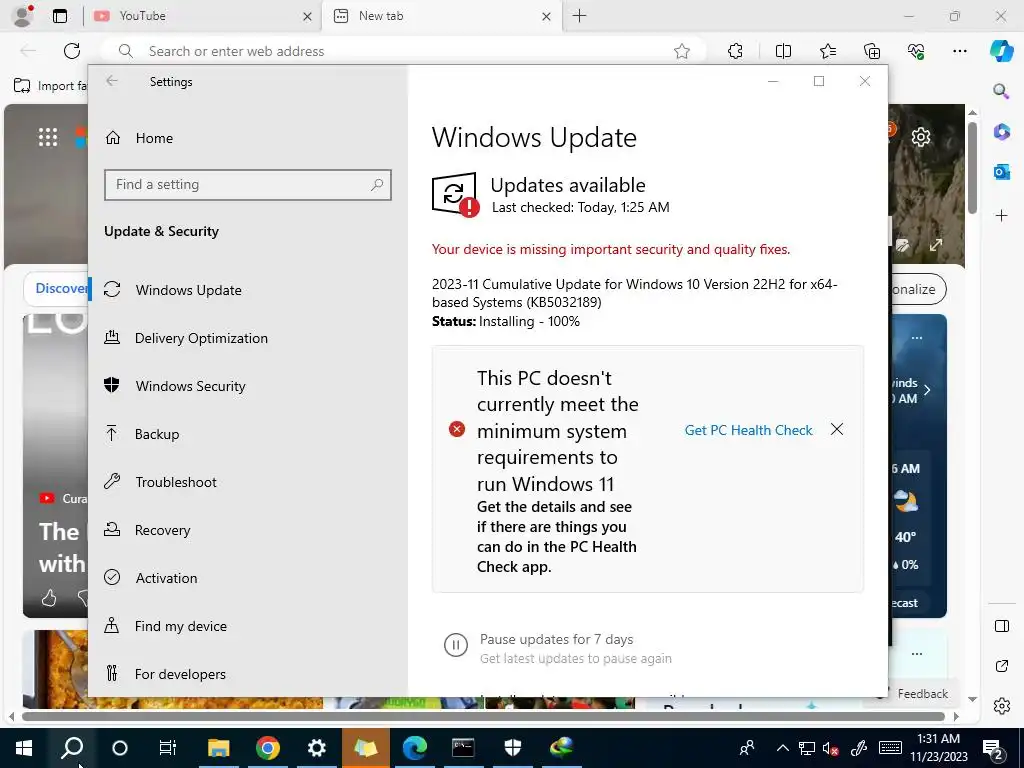Open Edge Collections icon
The image size is (1024, 768).
coord(872,51)
